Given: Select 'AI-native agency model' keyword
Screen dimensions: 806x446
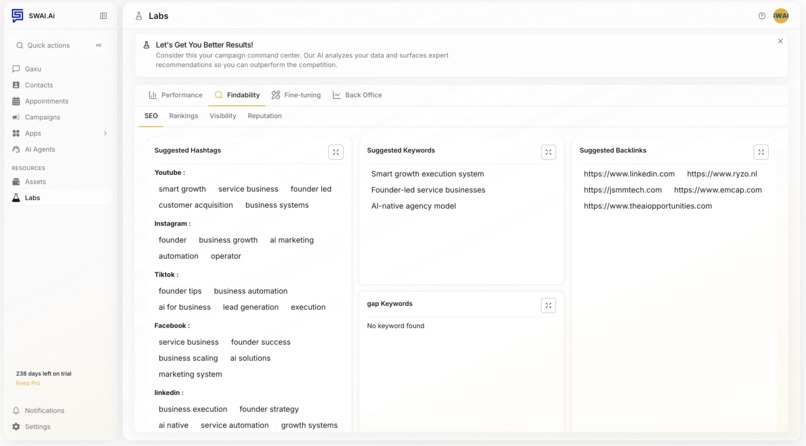Looking at the screenshot, I should pos(413,206).
